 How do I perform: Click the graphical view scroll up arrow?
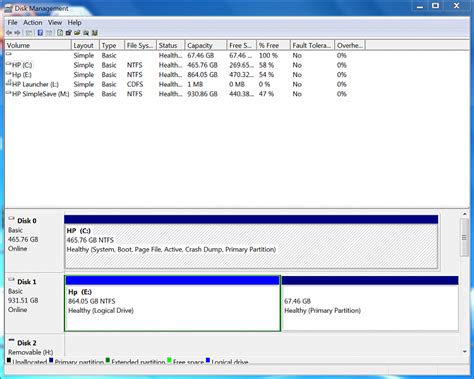coord(465,214)
